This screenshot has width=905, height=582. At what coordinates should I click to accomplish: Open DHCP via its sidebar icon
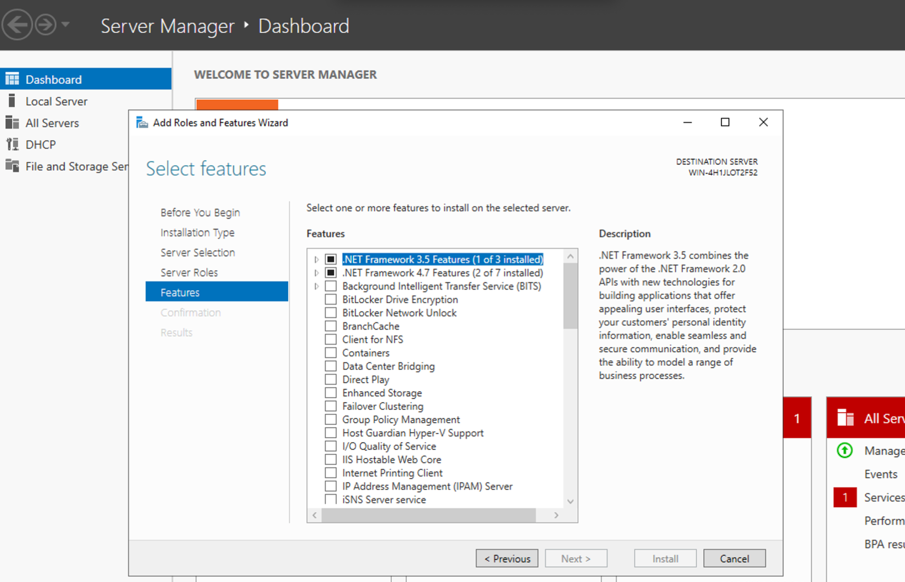point(12,144)
